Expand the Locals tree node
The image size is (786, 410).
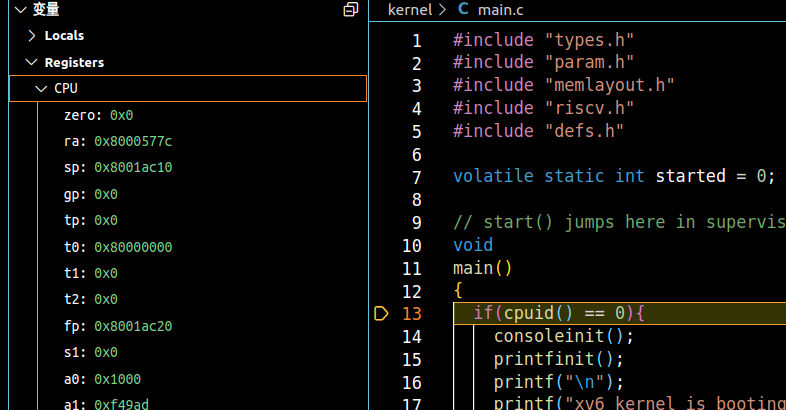pos(32,36)
